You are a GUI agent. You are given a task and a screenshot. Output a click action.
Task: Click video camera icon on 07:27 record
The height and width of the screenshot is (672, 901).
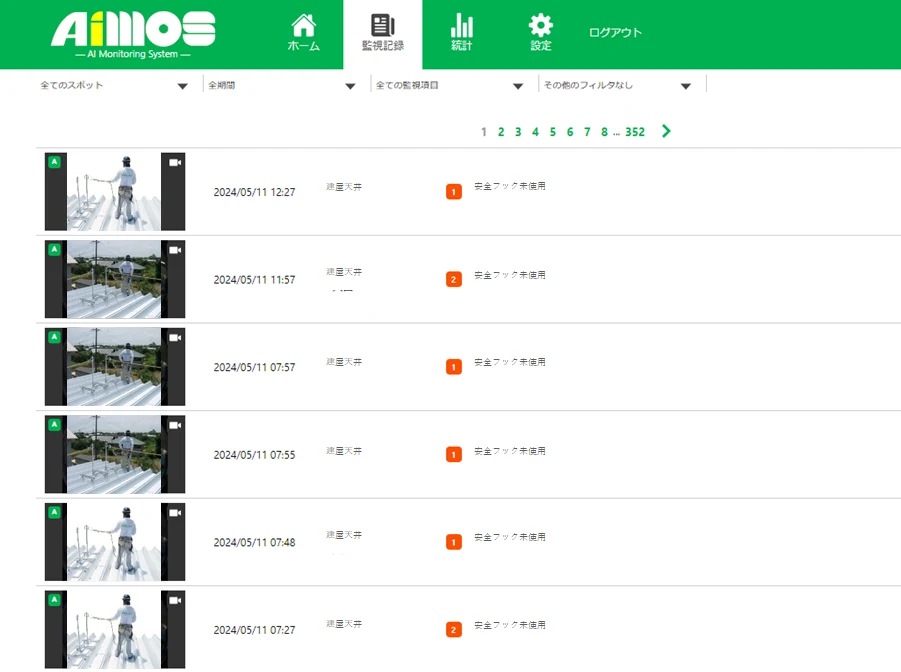175,600
